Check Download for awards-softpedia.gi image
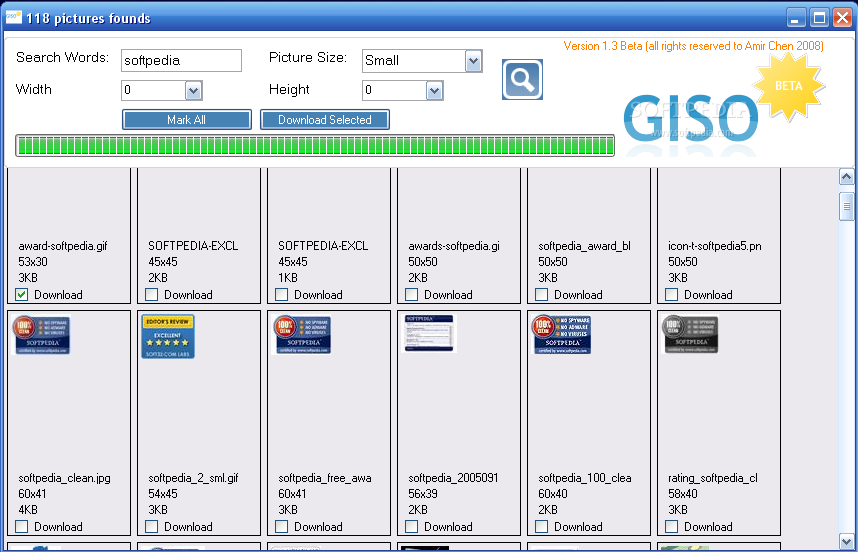The image size is (858, 552). pyautogui.click(x=411, y=295)
